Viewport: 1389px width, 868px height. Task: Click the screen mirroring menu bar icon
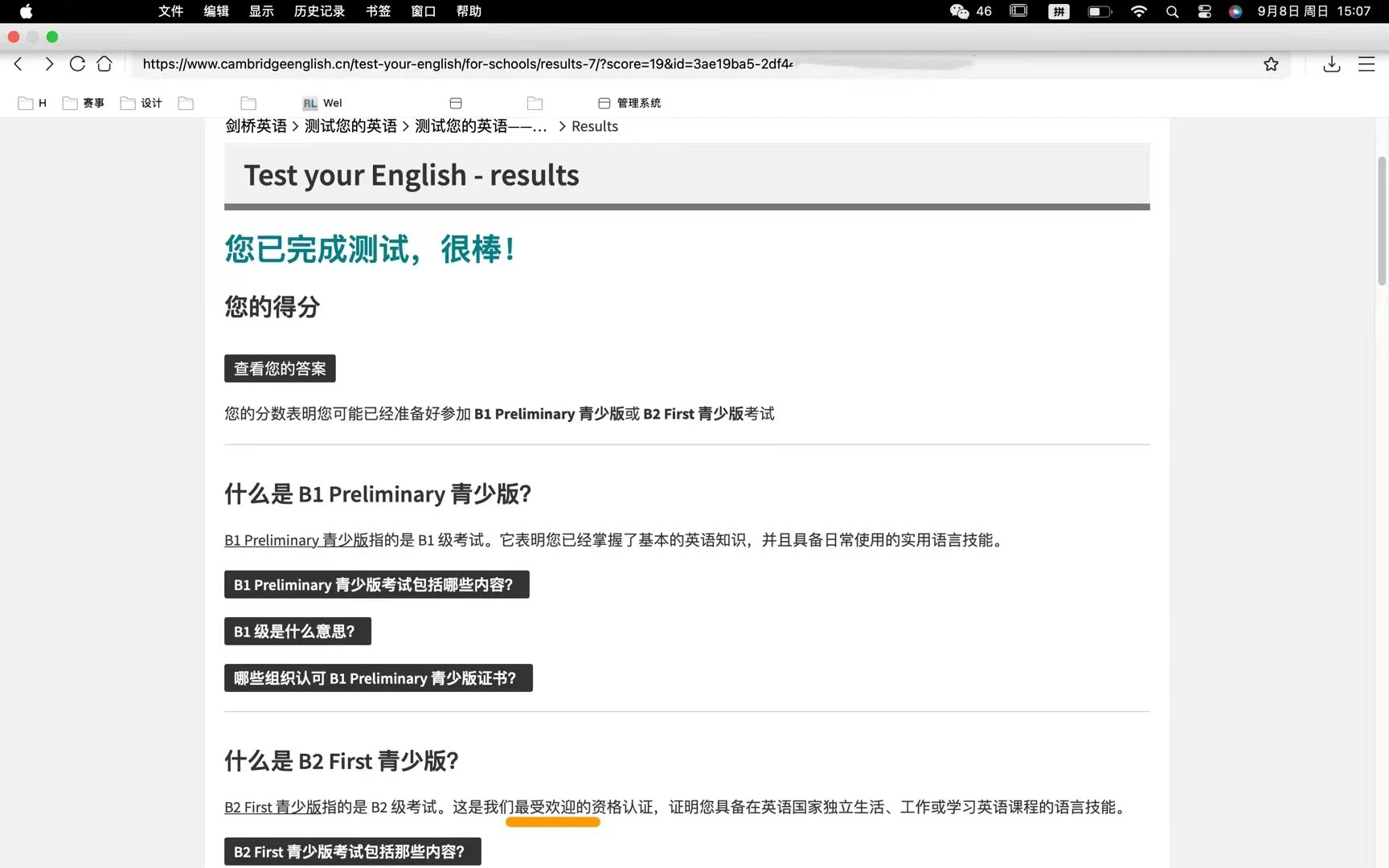click(1018, 11)
